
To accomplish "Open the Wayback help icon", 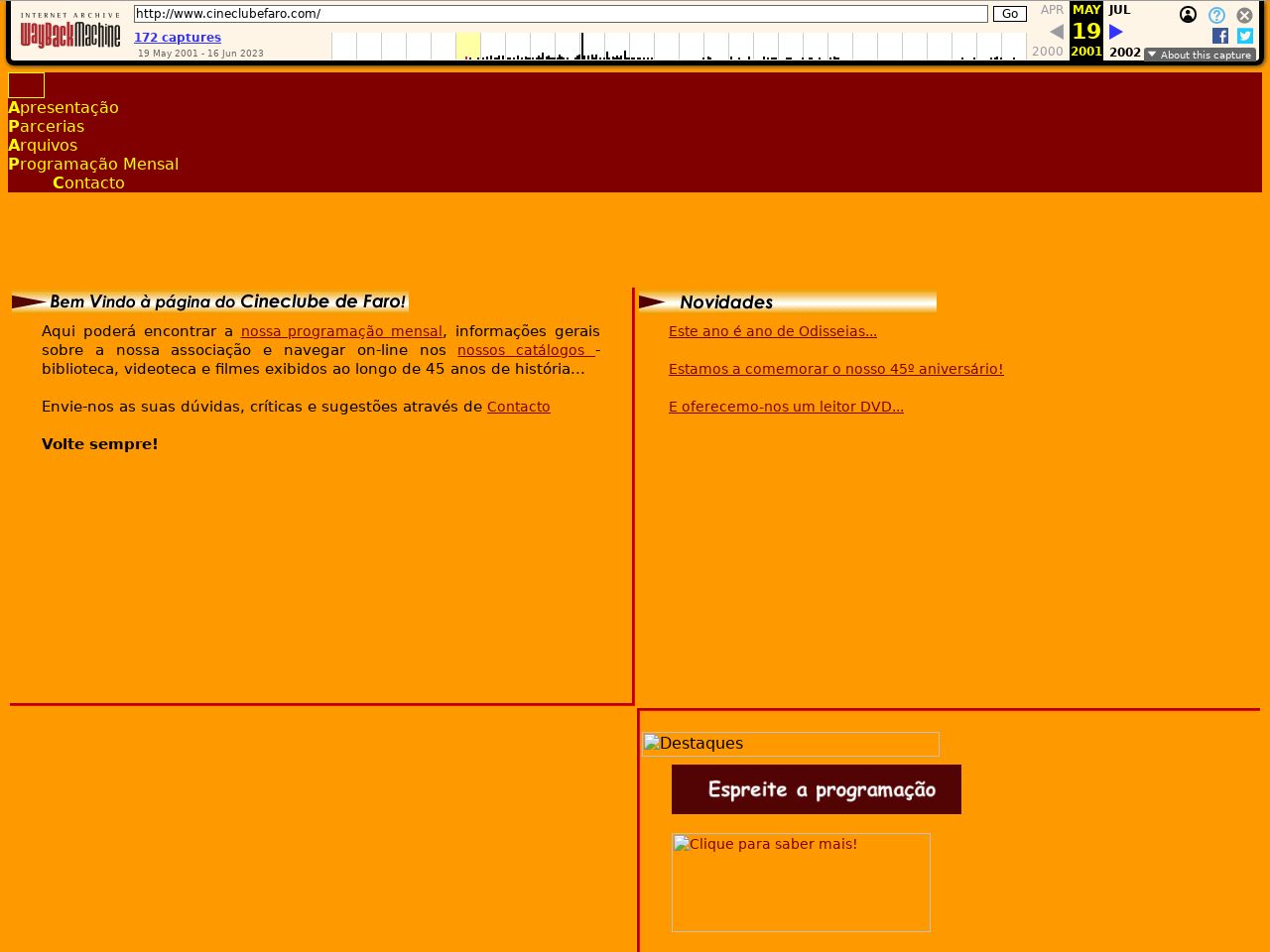I will pos(1216,15).
